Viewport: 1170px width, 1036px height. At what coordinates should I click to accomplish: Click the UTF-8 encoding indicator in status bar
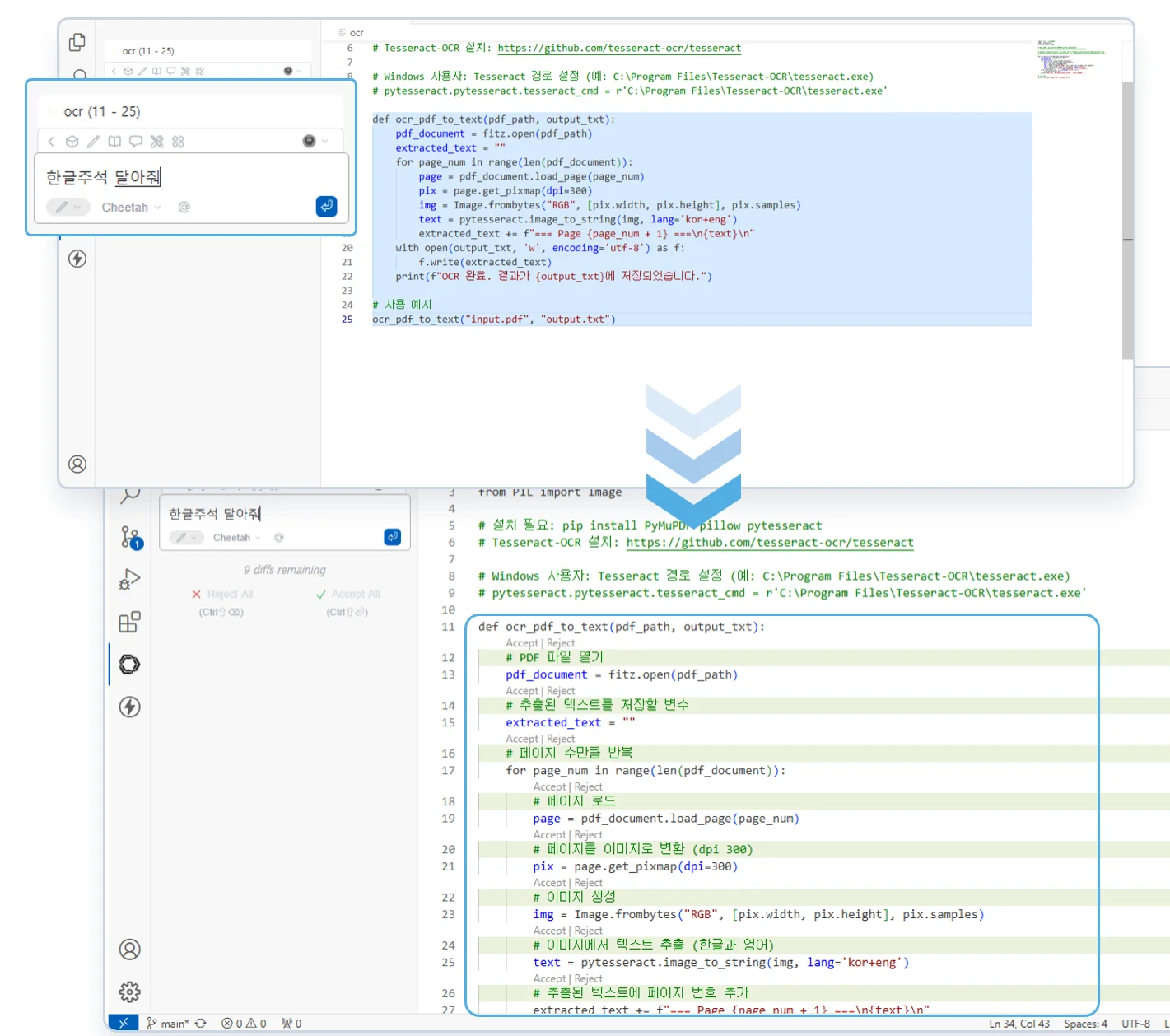[x=1135, y=1024]
